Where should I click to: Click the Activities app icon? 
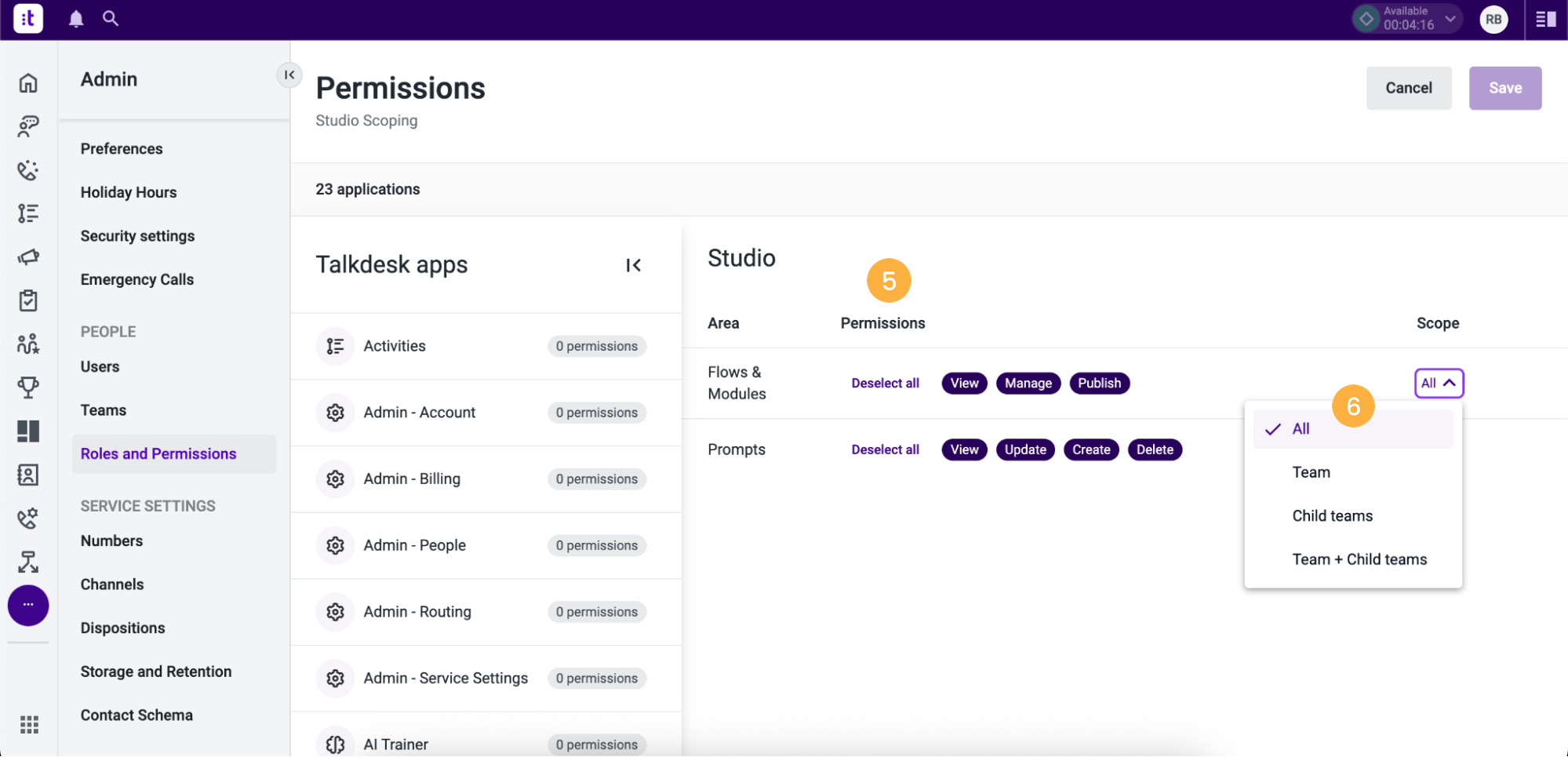pos(336,346)
